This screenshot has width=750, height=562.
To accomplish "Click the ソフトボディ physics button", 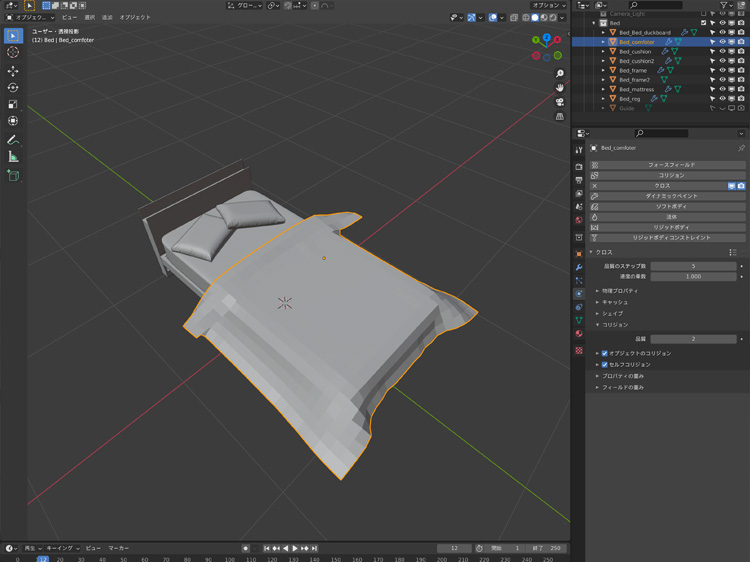I will point(670,206).
